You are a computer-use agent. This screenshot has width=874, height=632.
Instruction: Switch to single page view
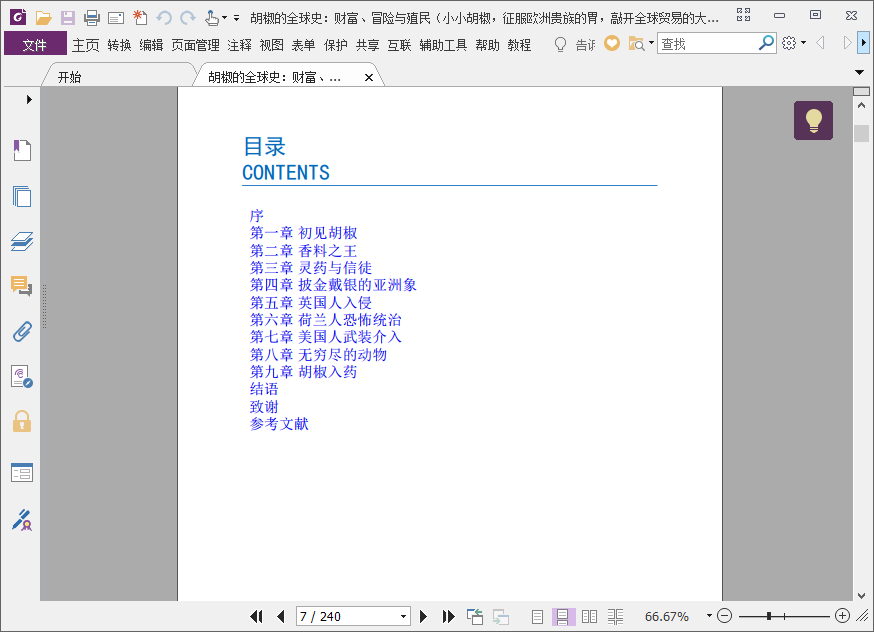click(537, 616)
